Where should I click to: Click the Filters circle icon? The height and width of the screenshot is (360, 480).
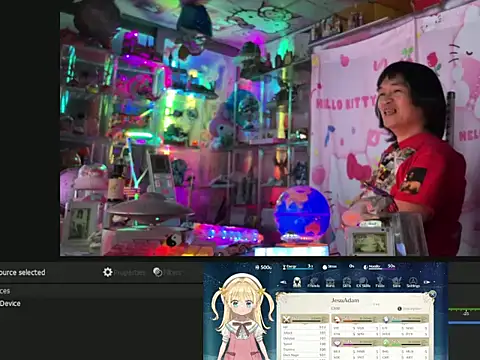pos(157,272)
